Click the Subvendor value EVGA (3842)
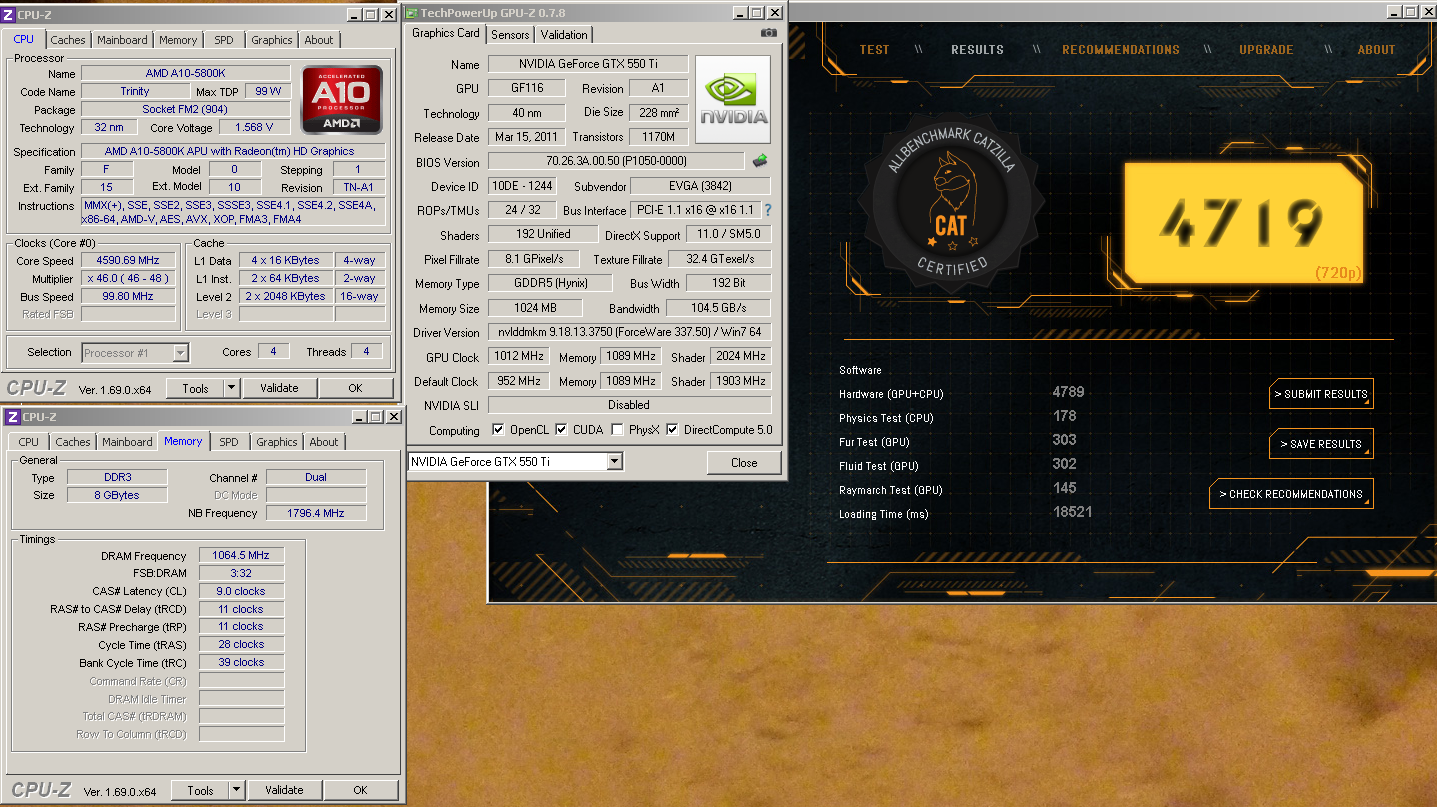Viewport: 1437px width, 807px height. tap(700, 186)
